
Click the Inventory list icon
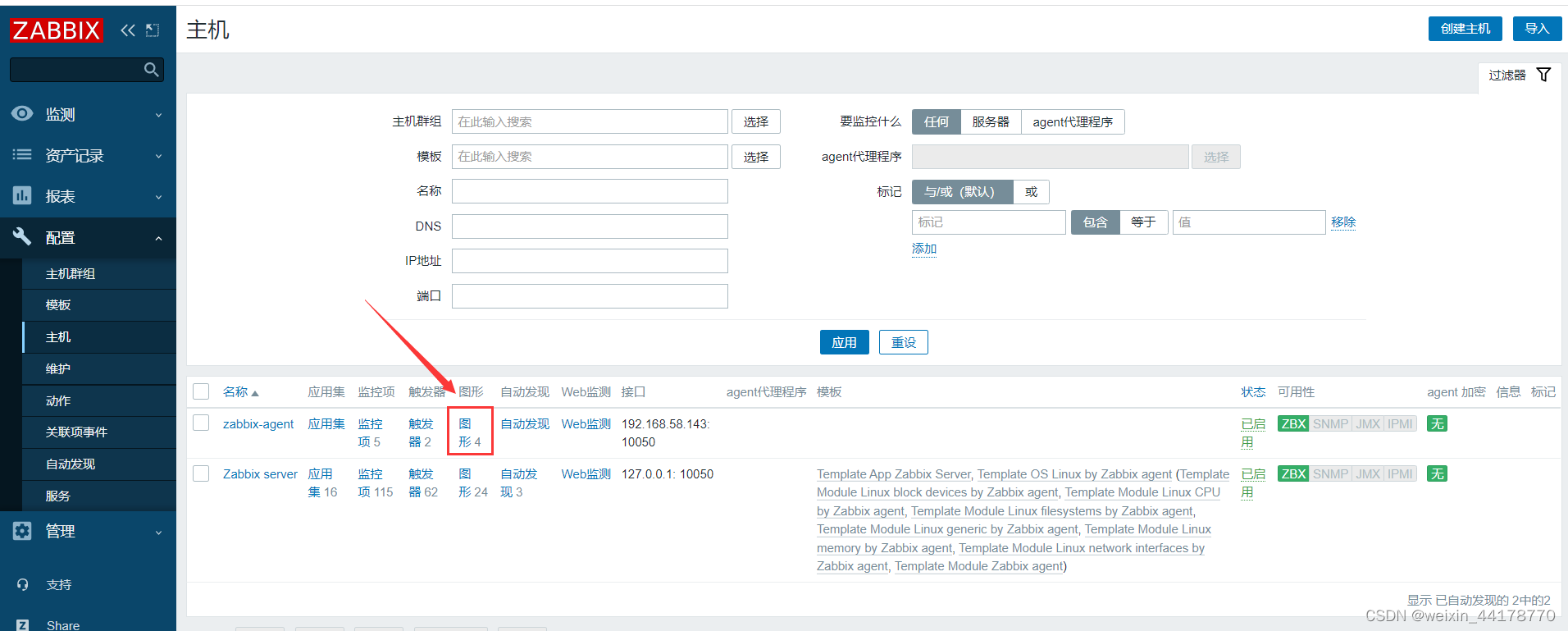coord(22,154)
